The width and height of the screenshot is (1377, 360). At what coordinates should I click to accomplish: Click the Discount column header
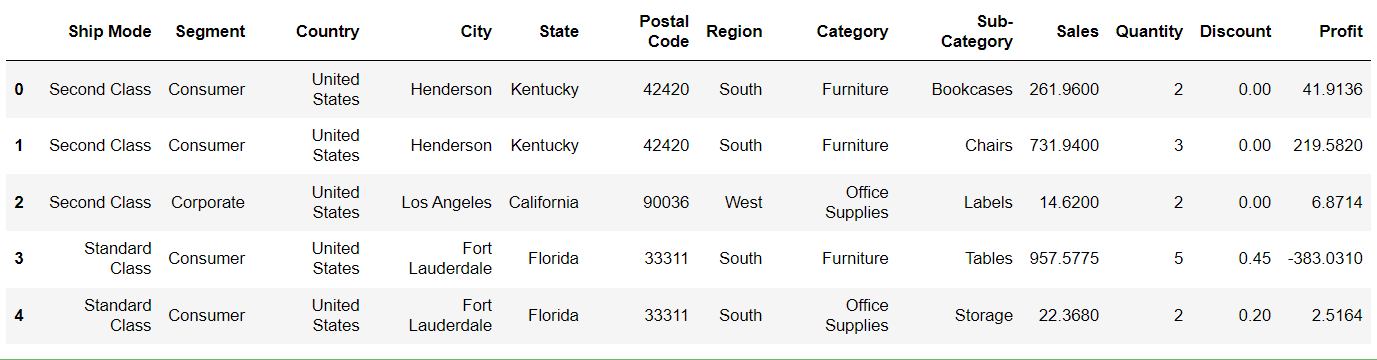click(x=1235, y=31)
